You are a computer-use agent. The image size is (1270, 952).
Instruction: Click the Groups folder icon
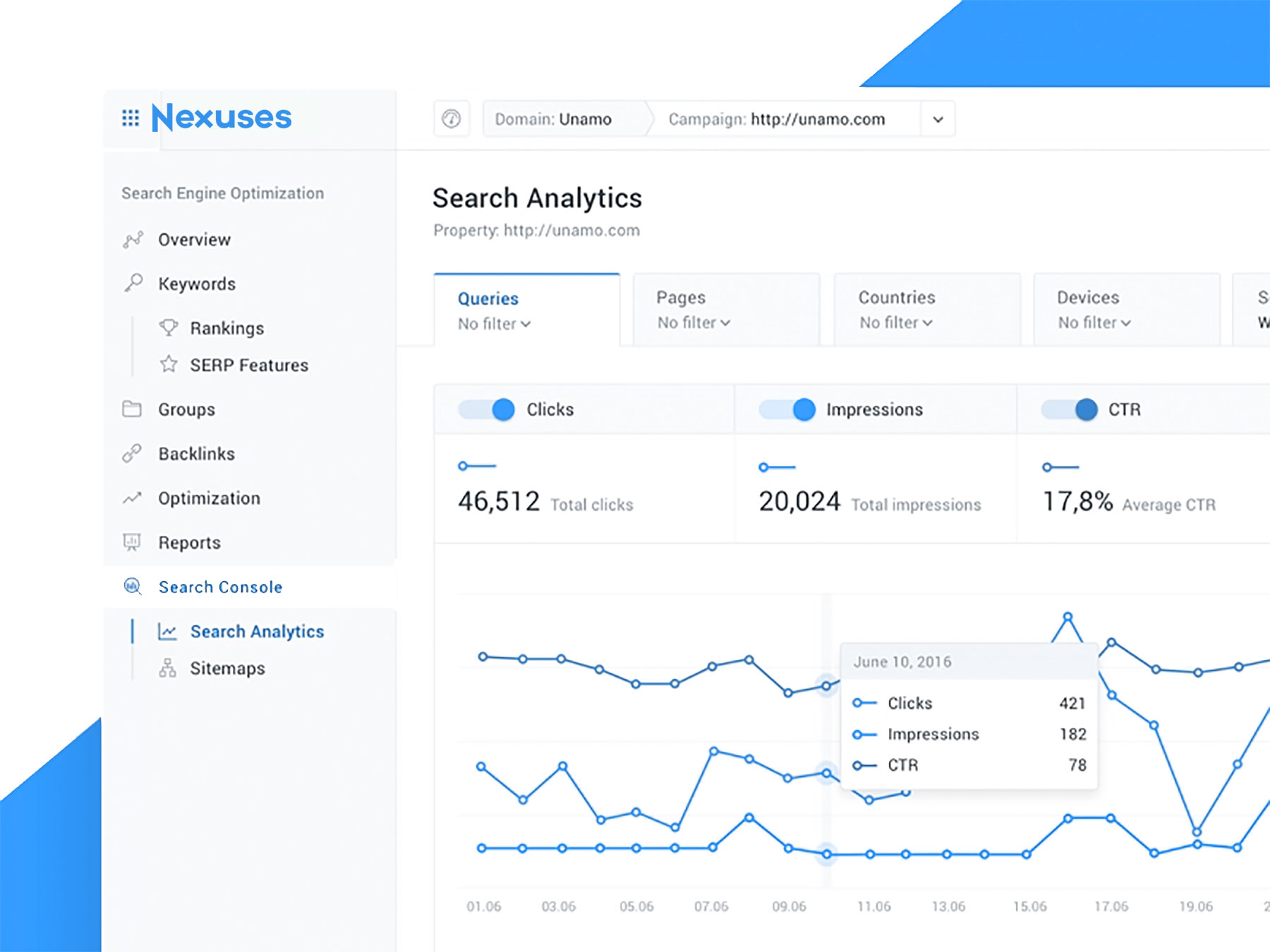click(132, 409)
